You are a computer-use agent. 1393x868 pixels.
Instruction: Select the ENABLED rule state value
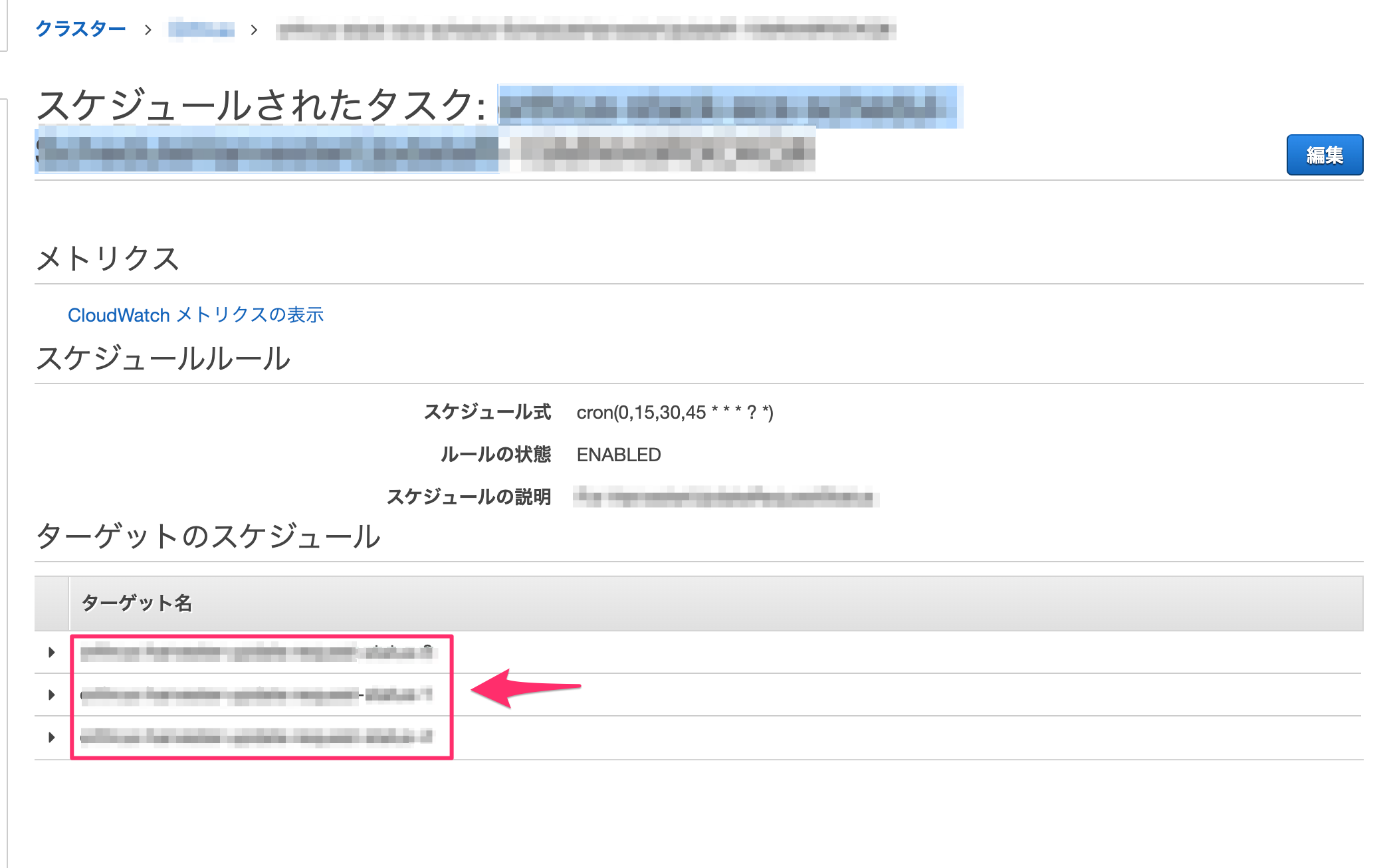(619, 455)
